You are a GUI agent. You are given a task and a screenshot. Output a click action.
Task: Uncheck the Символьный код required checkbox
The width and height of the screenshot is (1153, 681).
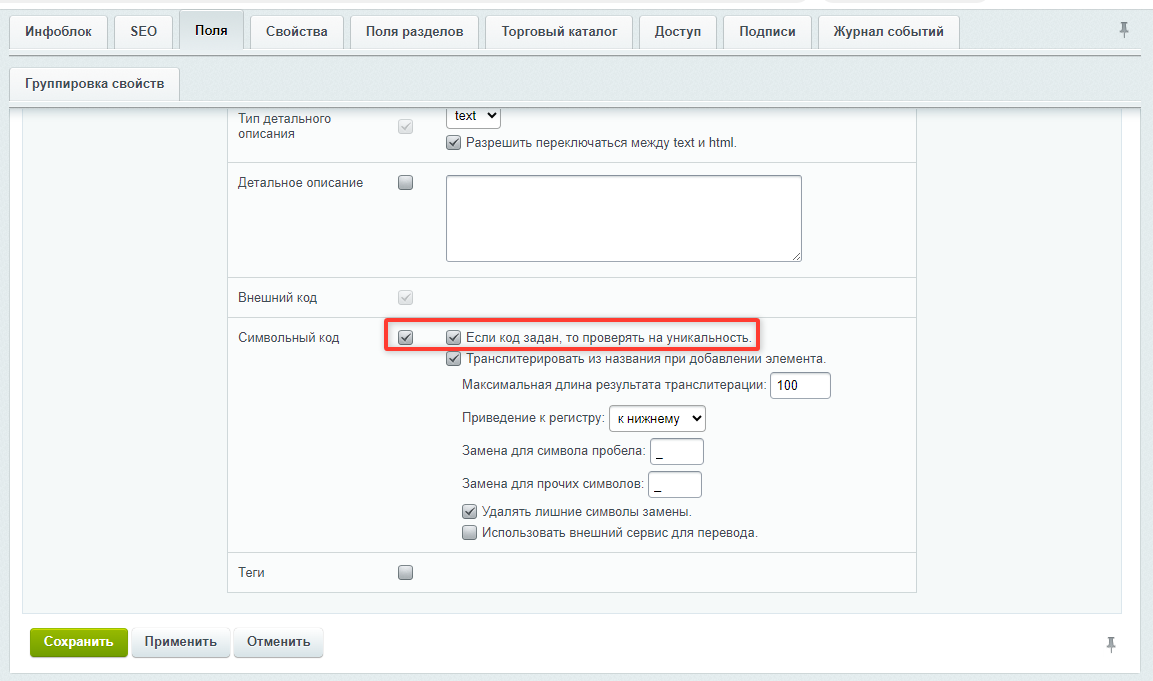405,338
